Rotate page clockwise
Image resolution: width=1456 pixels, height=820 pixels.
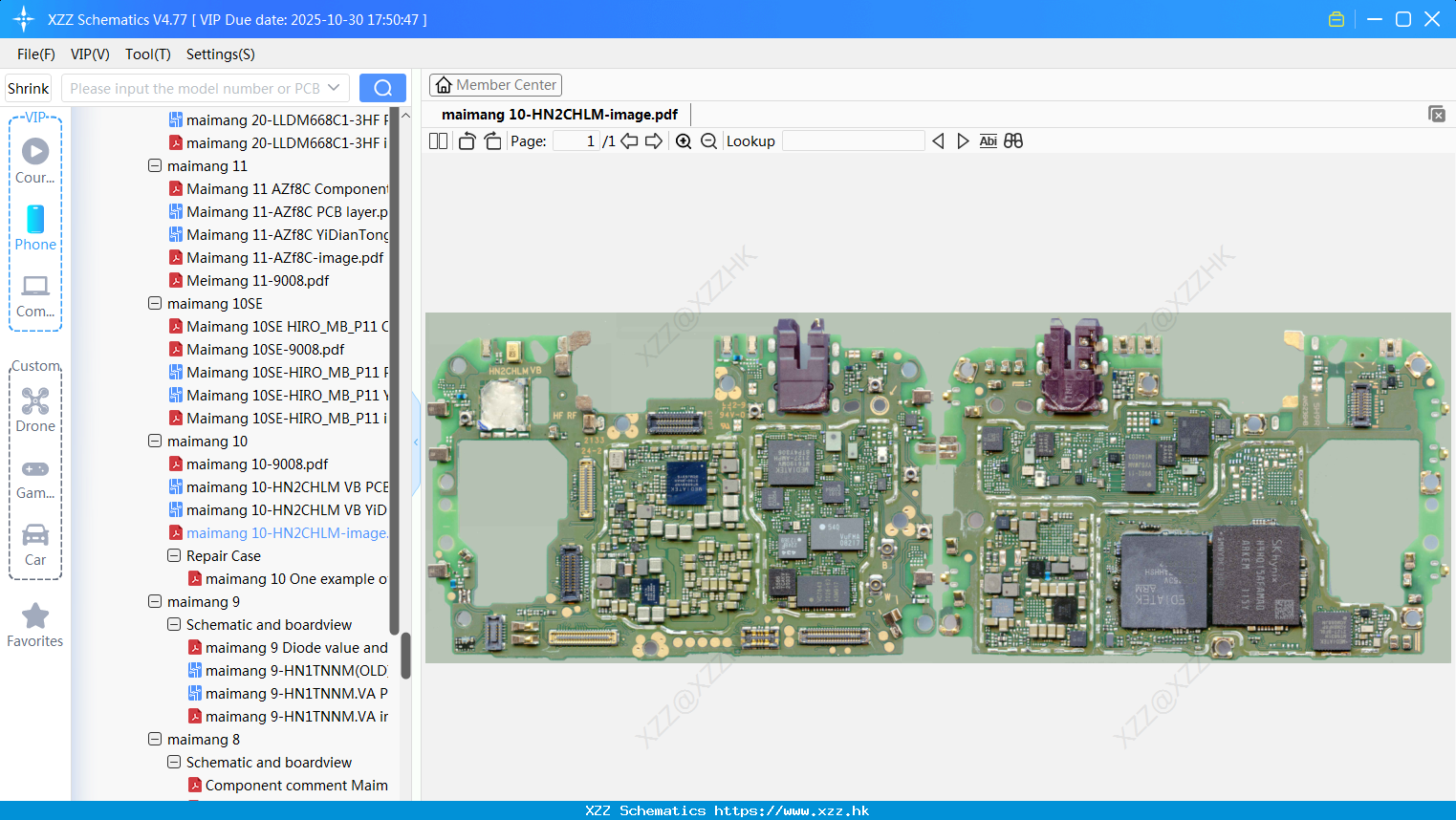coord(492,141)
